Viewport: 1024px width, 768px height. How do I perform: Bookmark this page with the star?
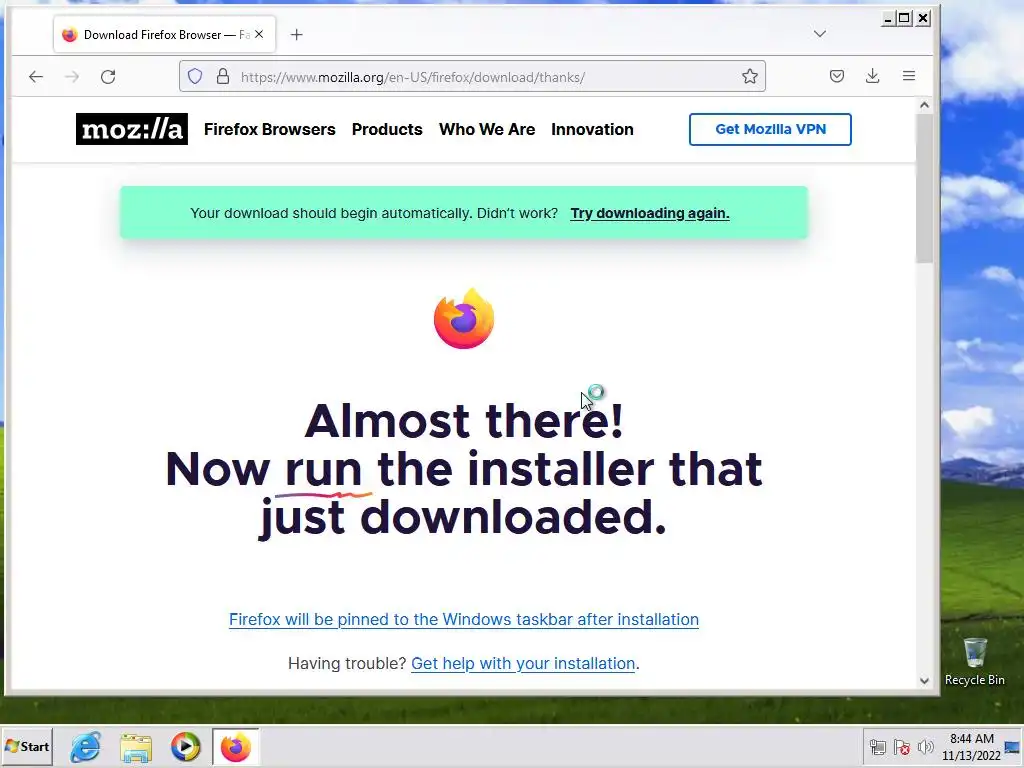pos(750,76)
